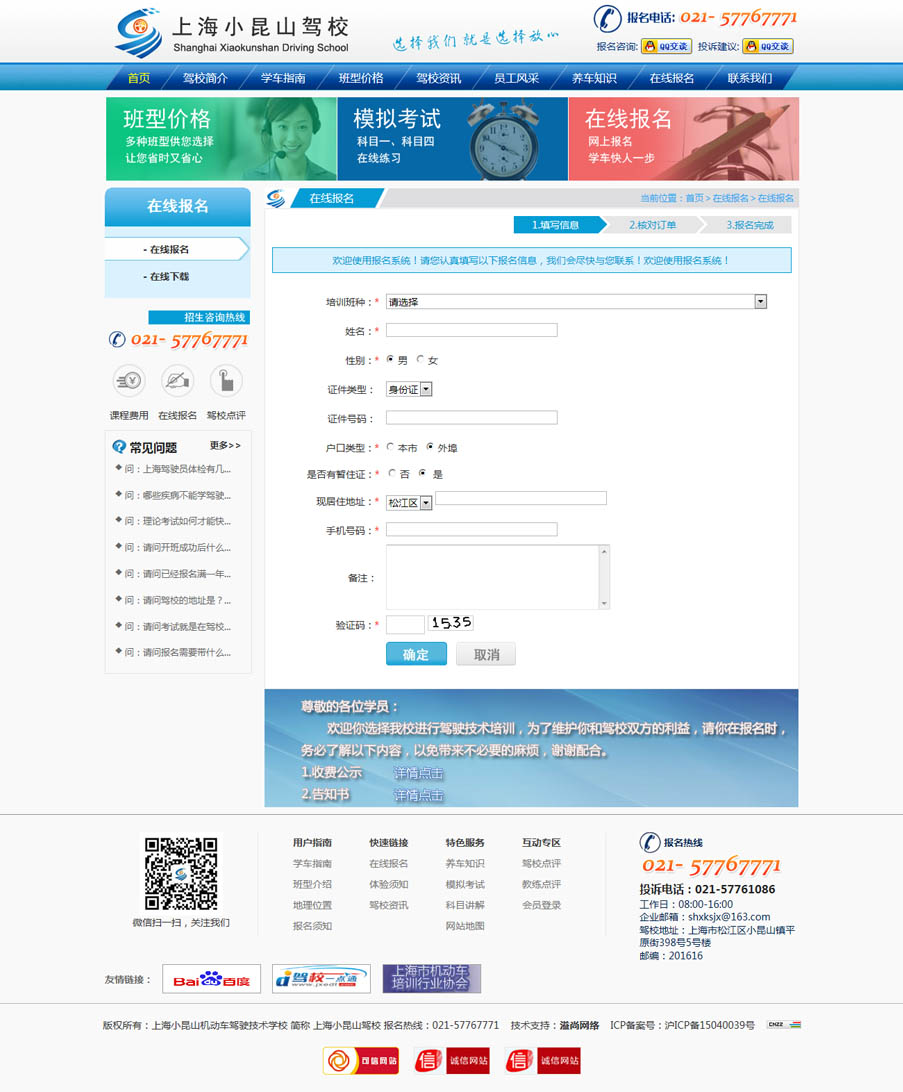Click the 手机号码 input field
Screen dimensions: 903x1092
click(471, 530)
